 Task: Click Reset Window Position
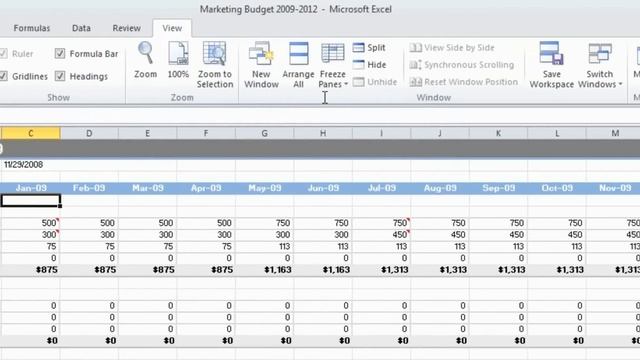(463, 82)
